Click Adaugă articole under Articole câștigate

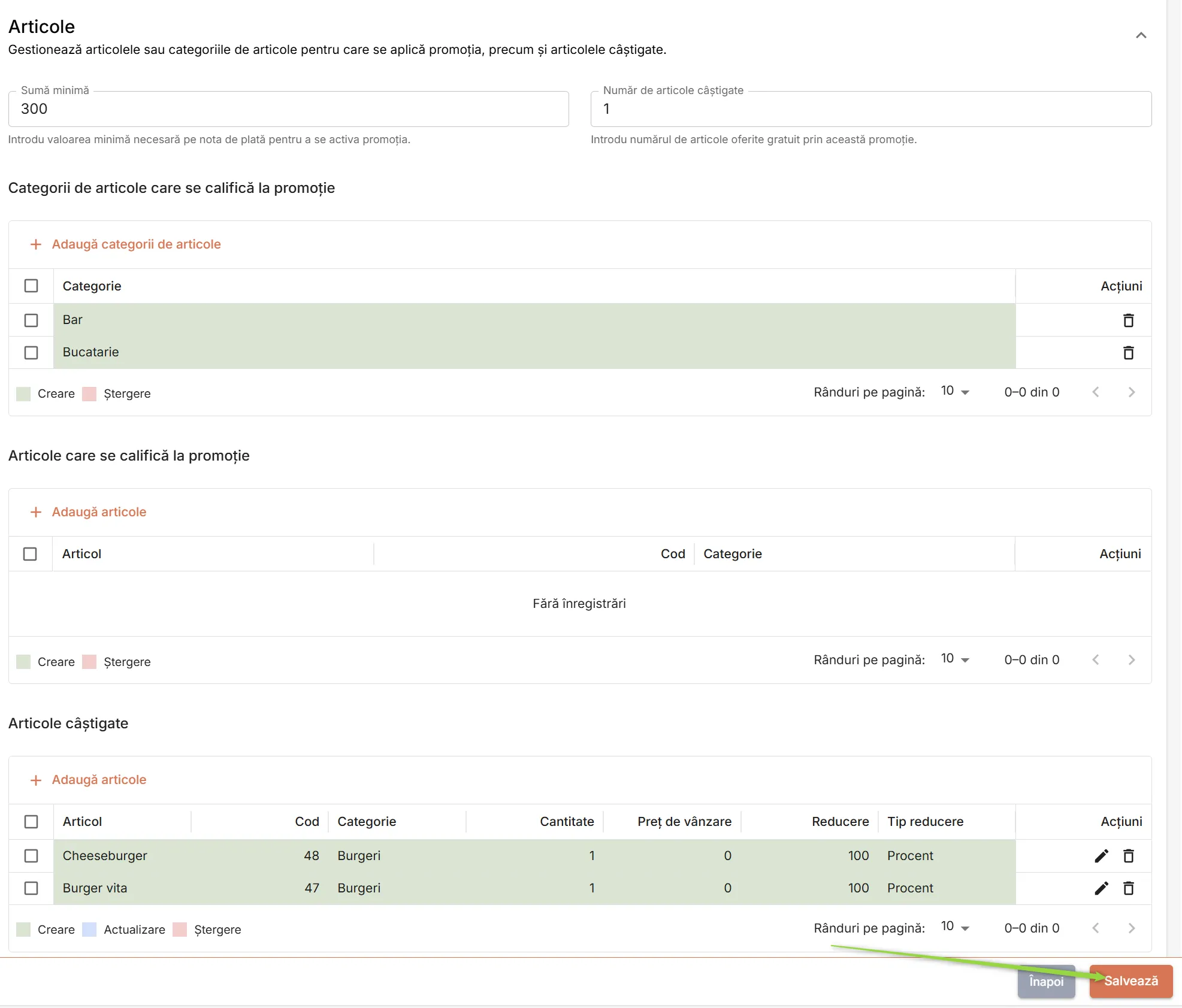(x=99, y=780)
